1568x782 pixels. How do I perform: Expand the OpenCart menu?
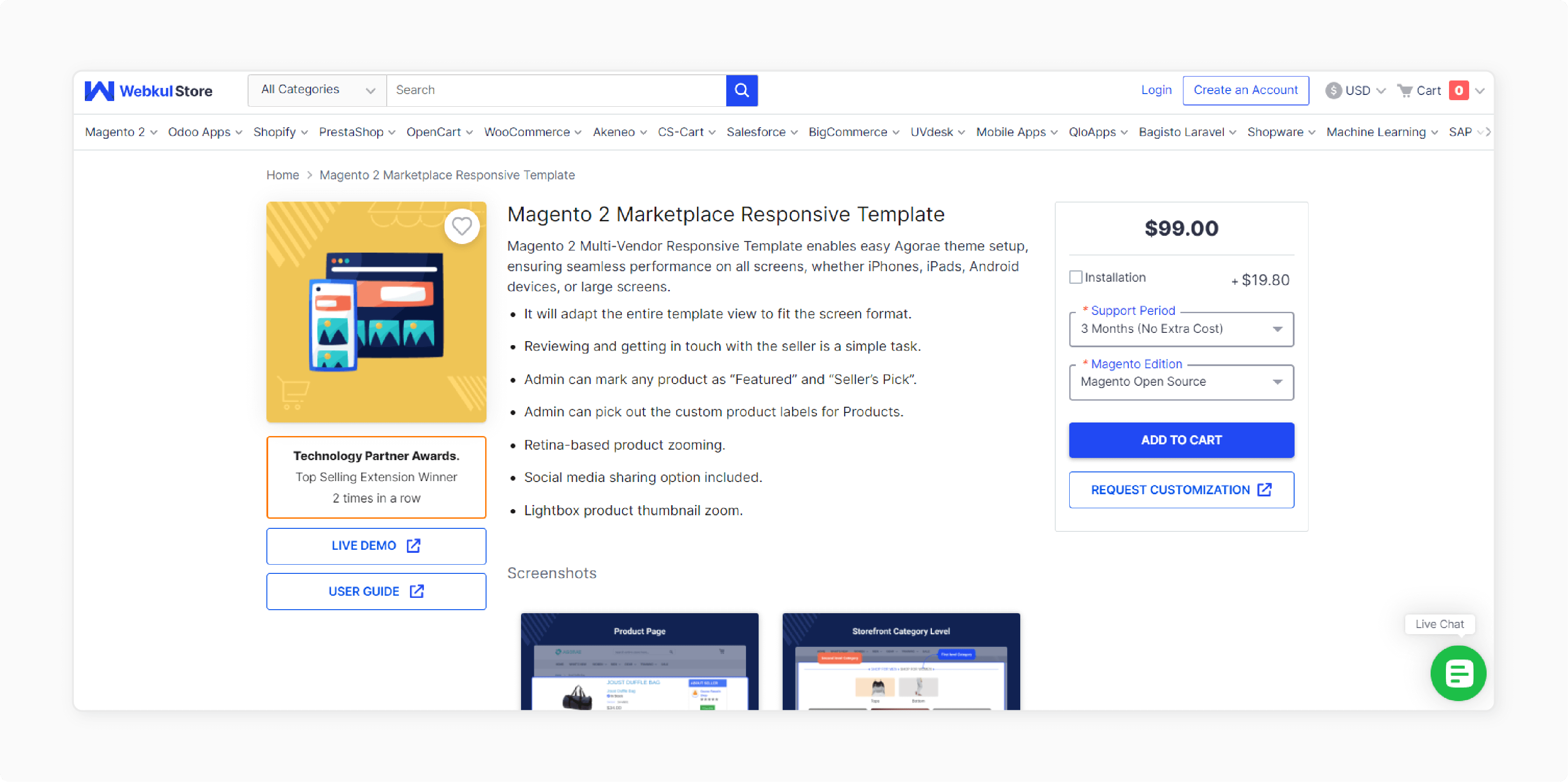(440, 132)
